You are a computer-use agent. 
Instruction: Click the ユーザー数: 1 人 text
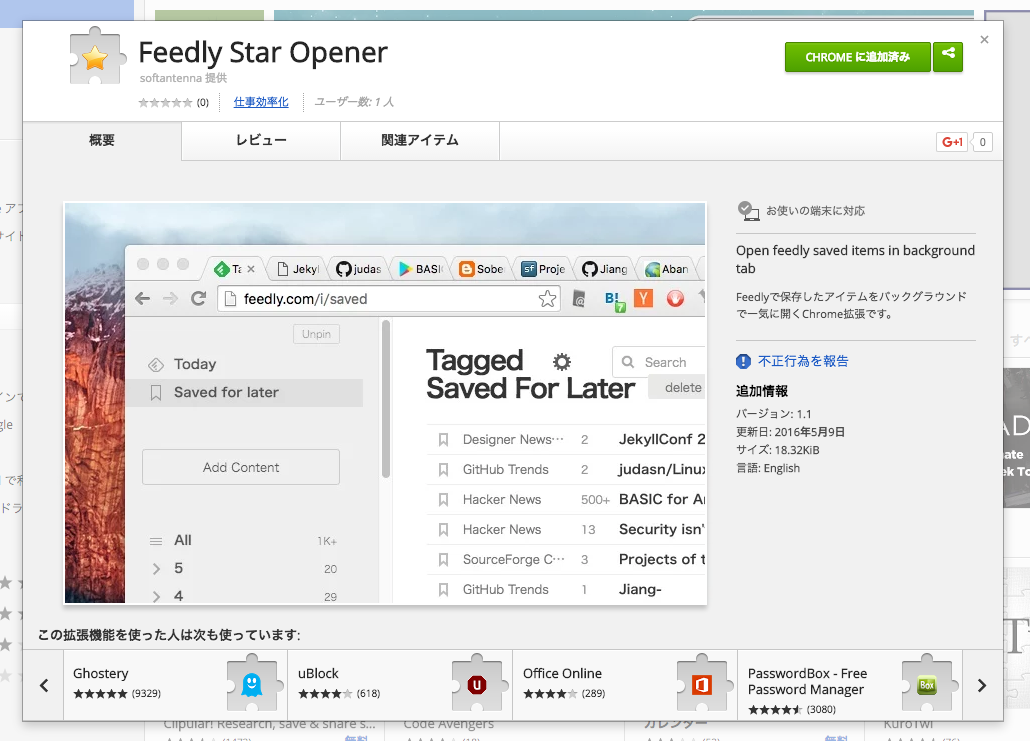tap(353, 102)
